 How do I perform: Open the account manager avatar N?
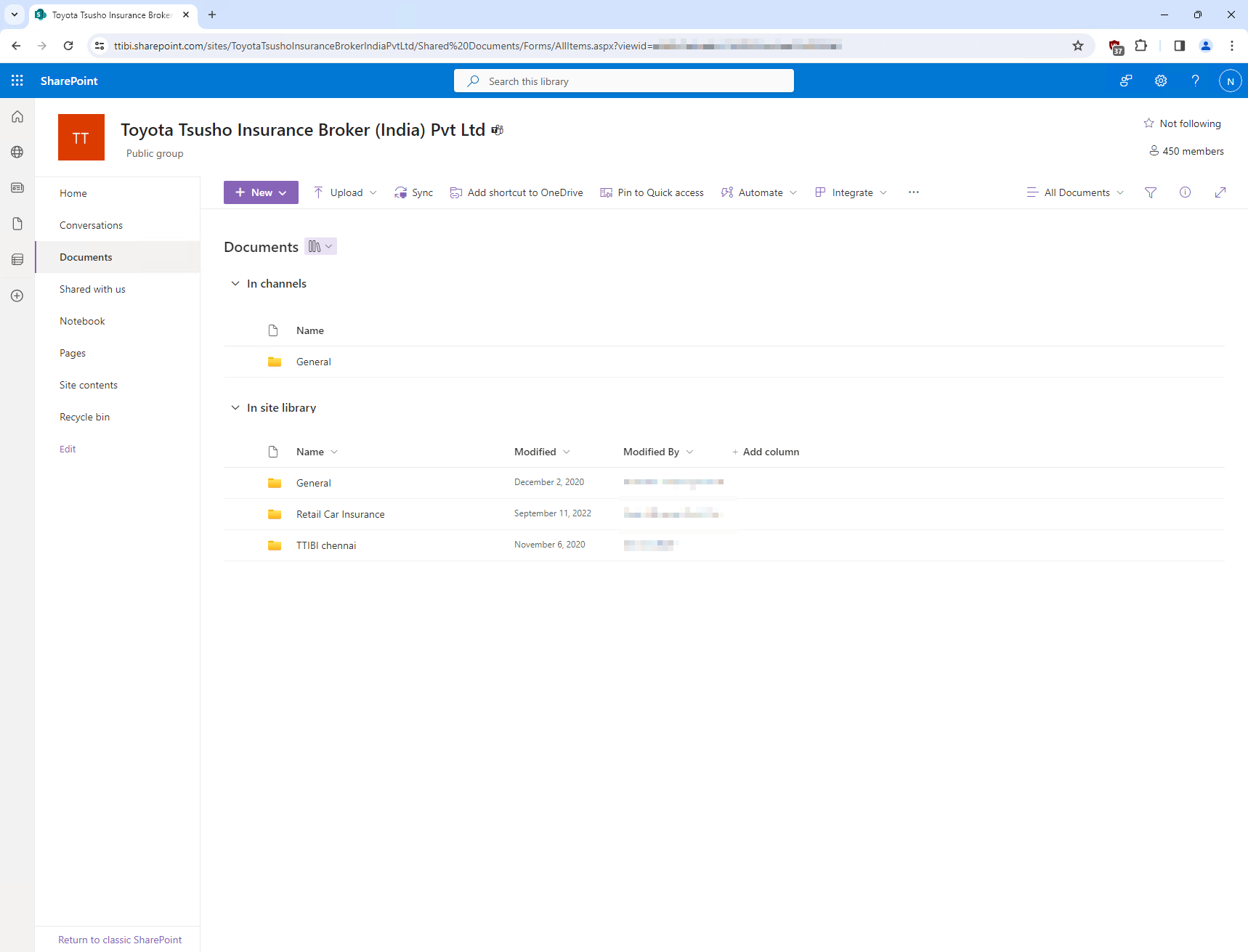click(x=1230, y=81)
